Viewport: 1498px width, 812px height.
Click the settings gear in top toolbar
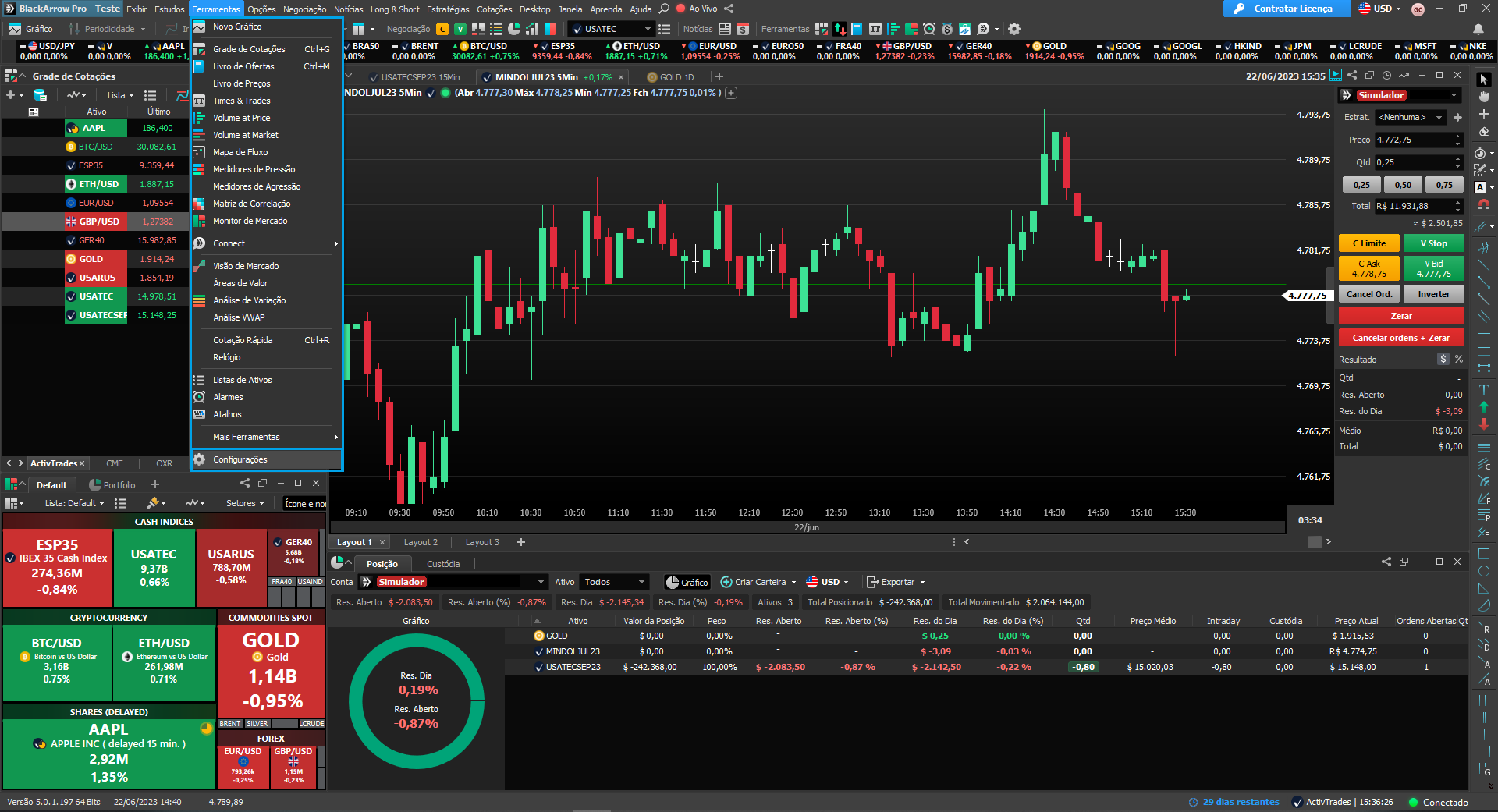coord(1013,29)
